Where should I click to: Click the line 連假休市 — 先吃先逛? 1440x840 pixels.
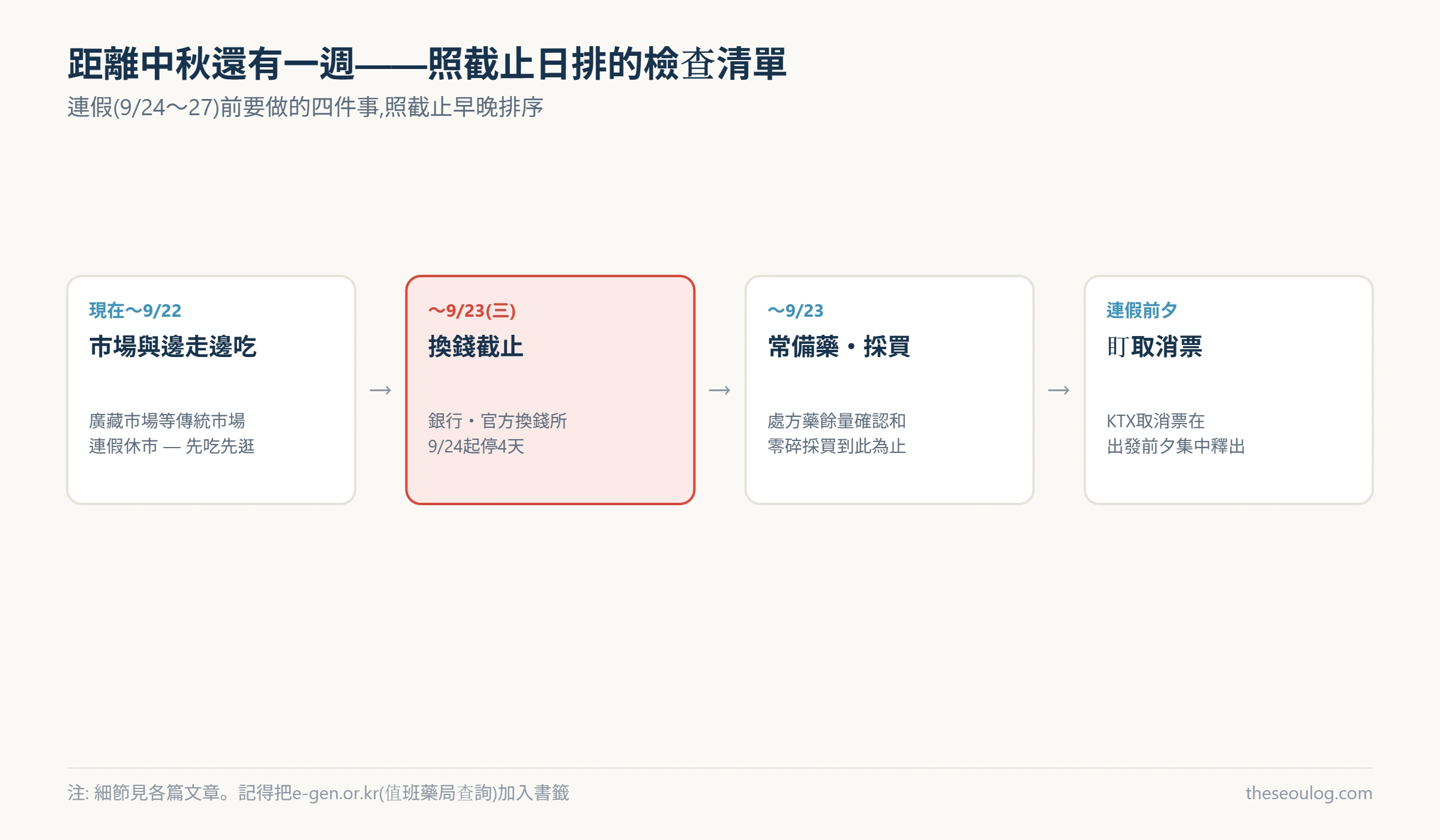tap(172, 446)
